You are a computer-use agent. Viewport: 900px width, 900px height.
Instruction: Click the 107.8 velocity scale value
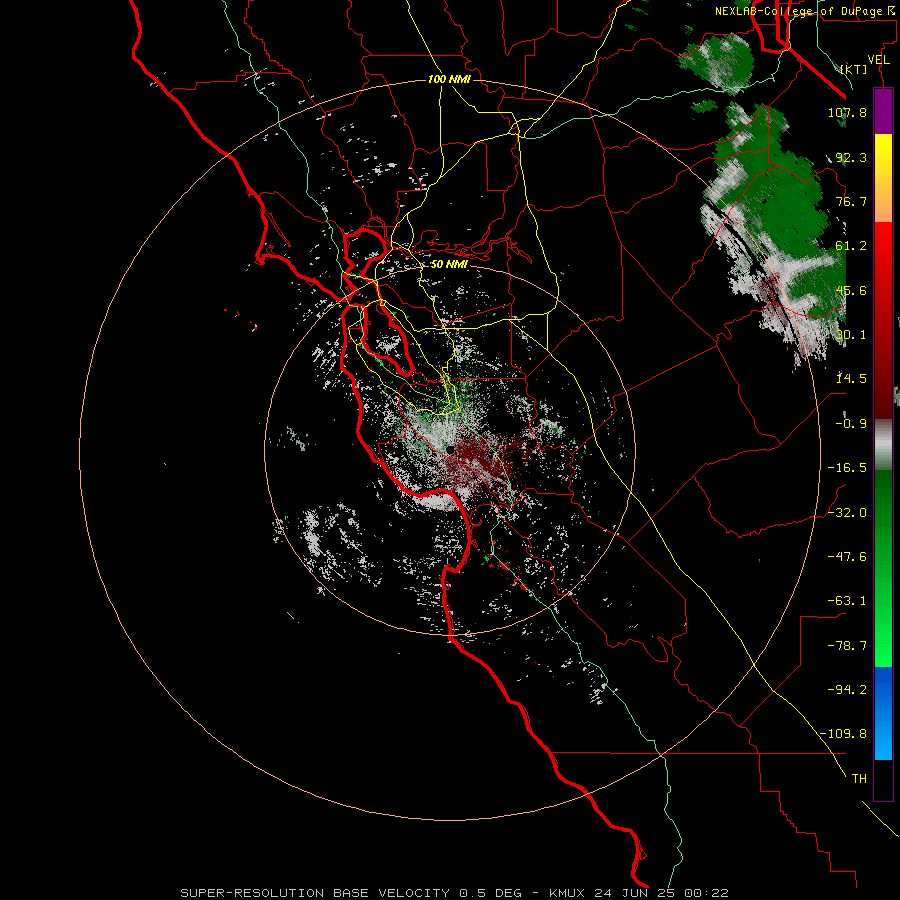coord(847,112)
